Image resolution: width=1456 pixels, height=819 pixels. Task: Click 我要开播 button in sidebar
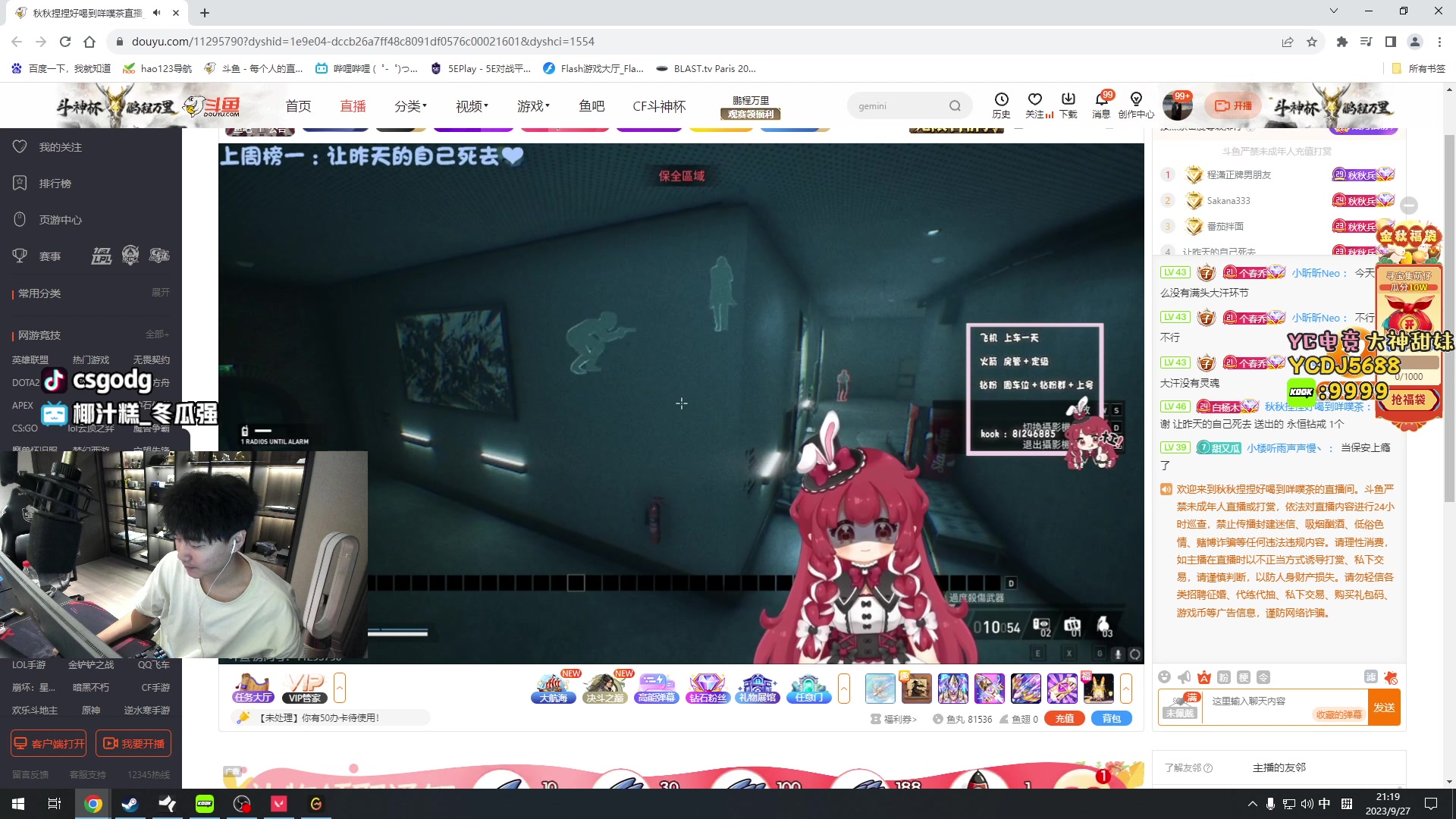click(133, 744)
